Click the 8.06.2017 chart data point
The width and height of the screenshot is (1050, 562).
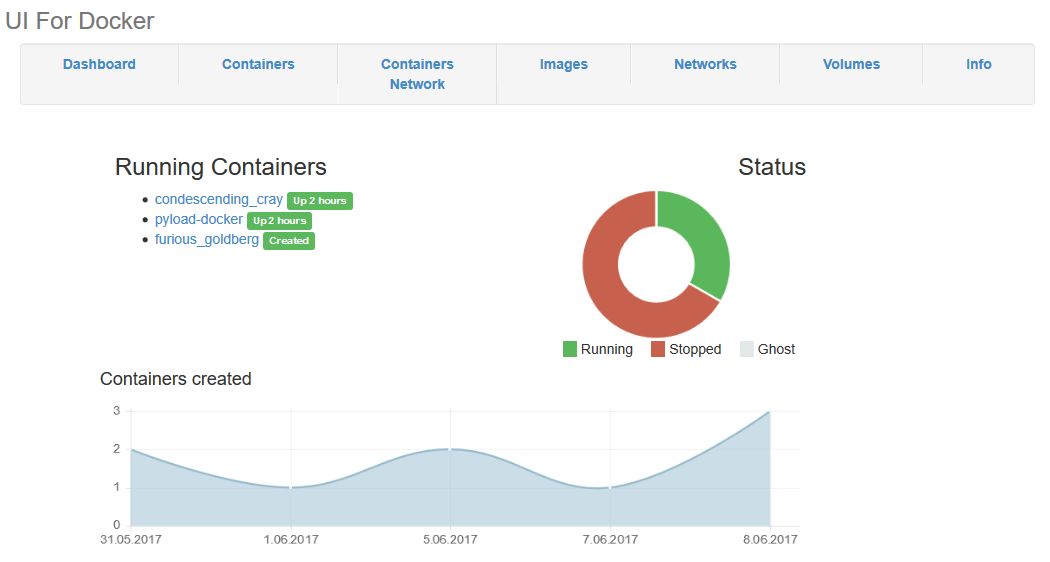click(769, 411)
